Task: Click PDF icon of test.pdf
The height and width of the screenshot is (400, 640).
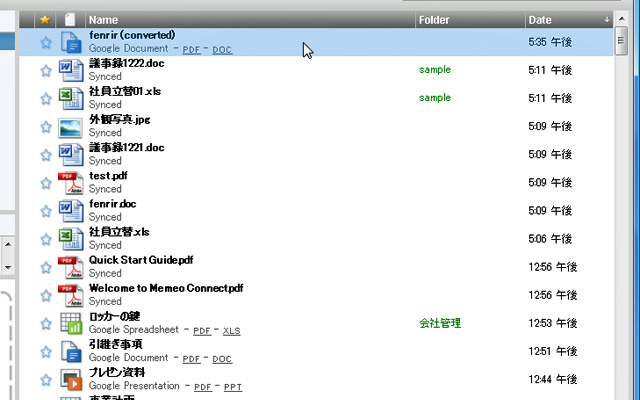Action: [71, 183]
